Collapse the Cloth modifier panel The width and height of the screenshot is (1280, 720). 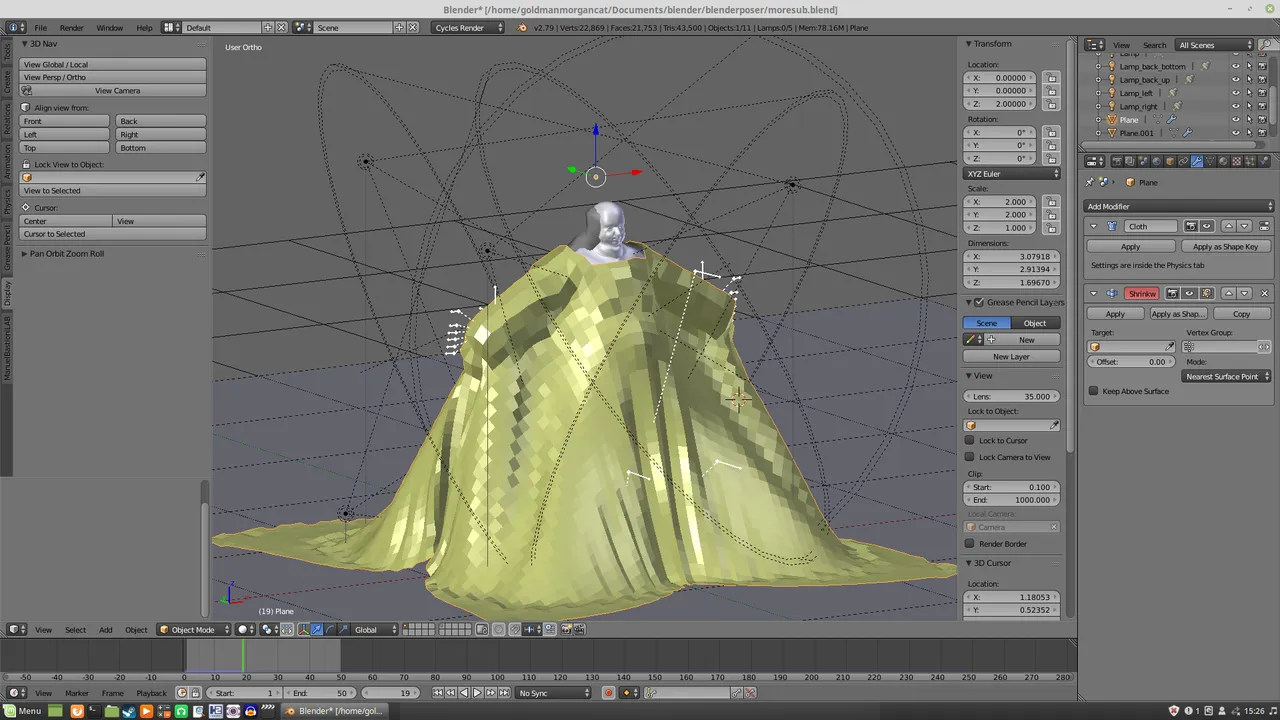pyautogui.click(x=1093, y=226)
